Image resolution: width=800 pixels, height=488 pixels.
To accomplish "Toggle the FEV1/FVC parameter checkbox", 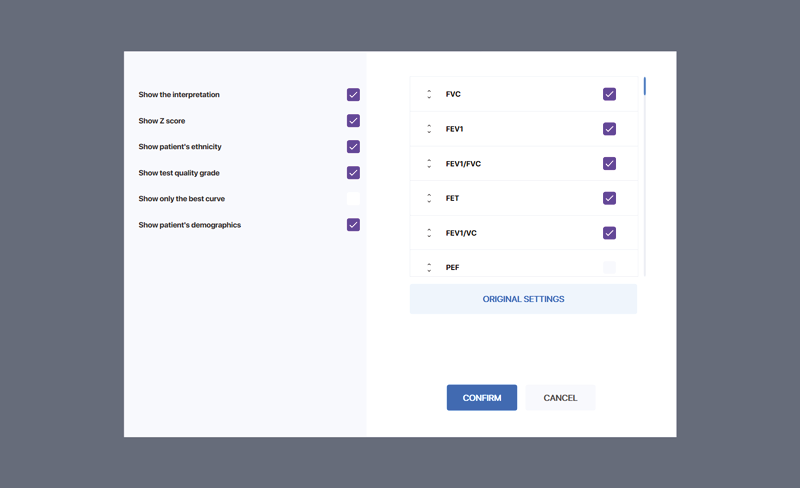I will (x=609, y=164).
